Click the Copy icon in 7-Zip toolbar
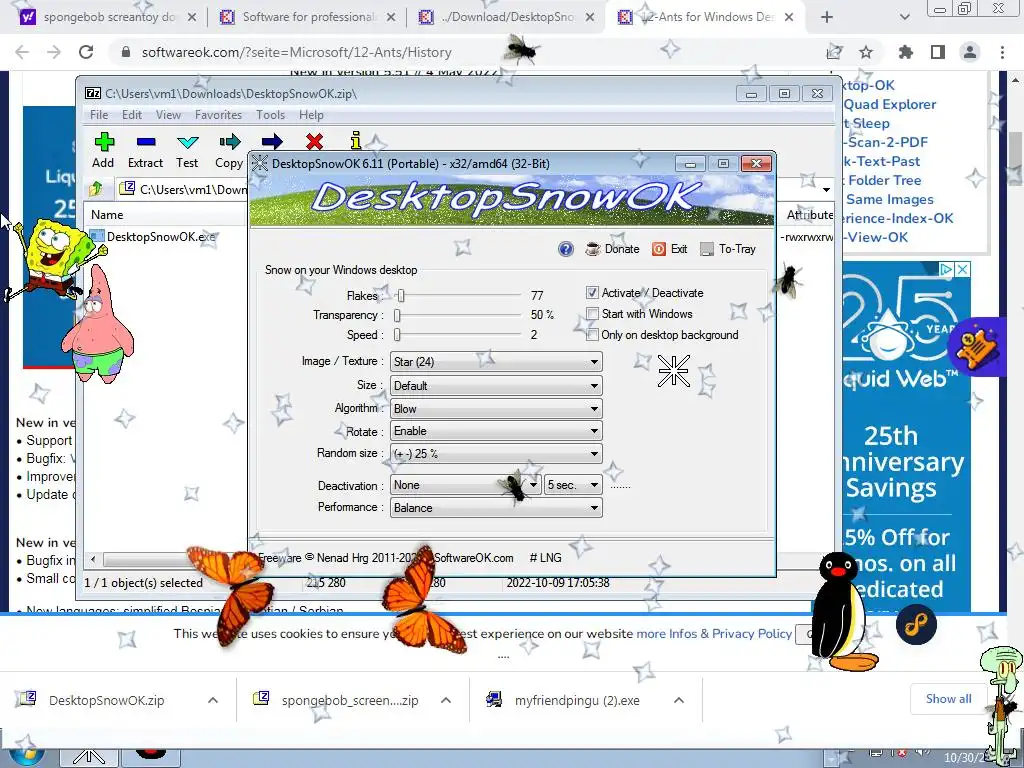The height and width of the screenshot is (768, 1024). (x=230, y=142)
